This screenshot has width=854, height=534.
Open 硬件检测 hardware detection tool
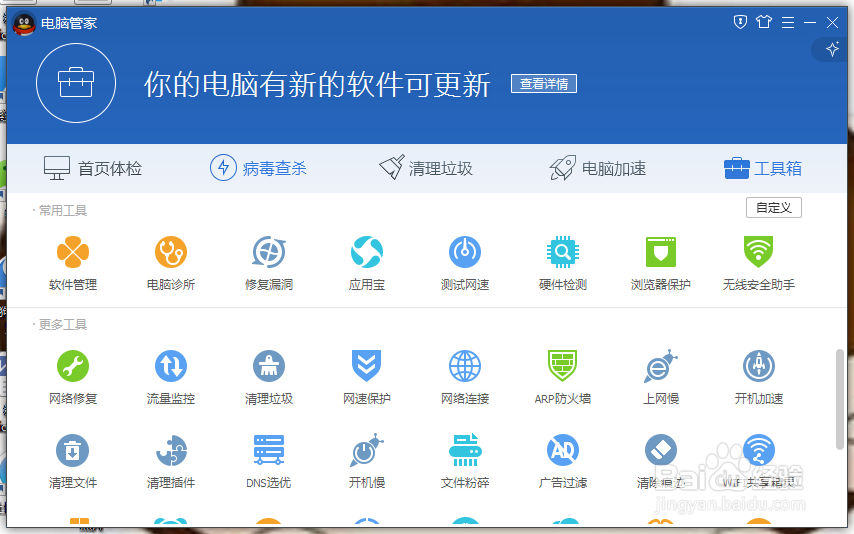click(563, 263)
